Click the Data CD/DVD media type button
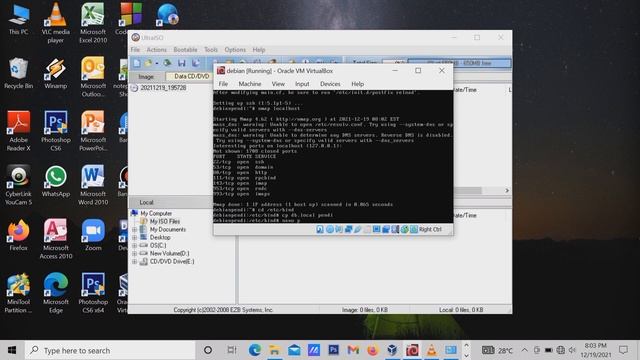 click(191, 76)
